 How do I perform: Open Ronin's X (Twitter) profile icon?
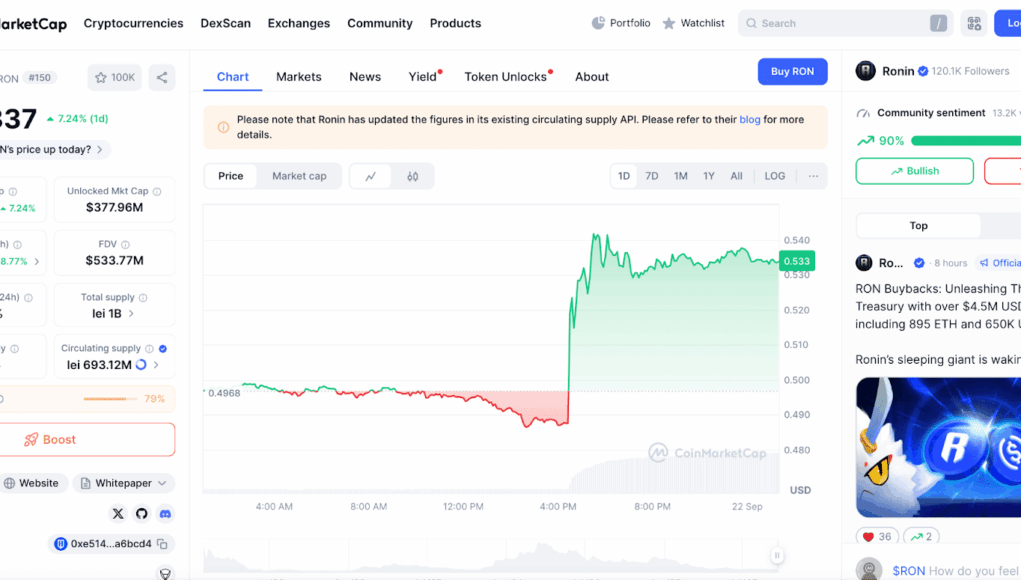(x=118, y=514)
